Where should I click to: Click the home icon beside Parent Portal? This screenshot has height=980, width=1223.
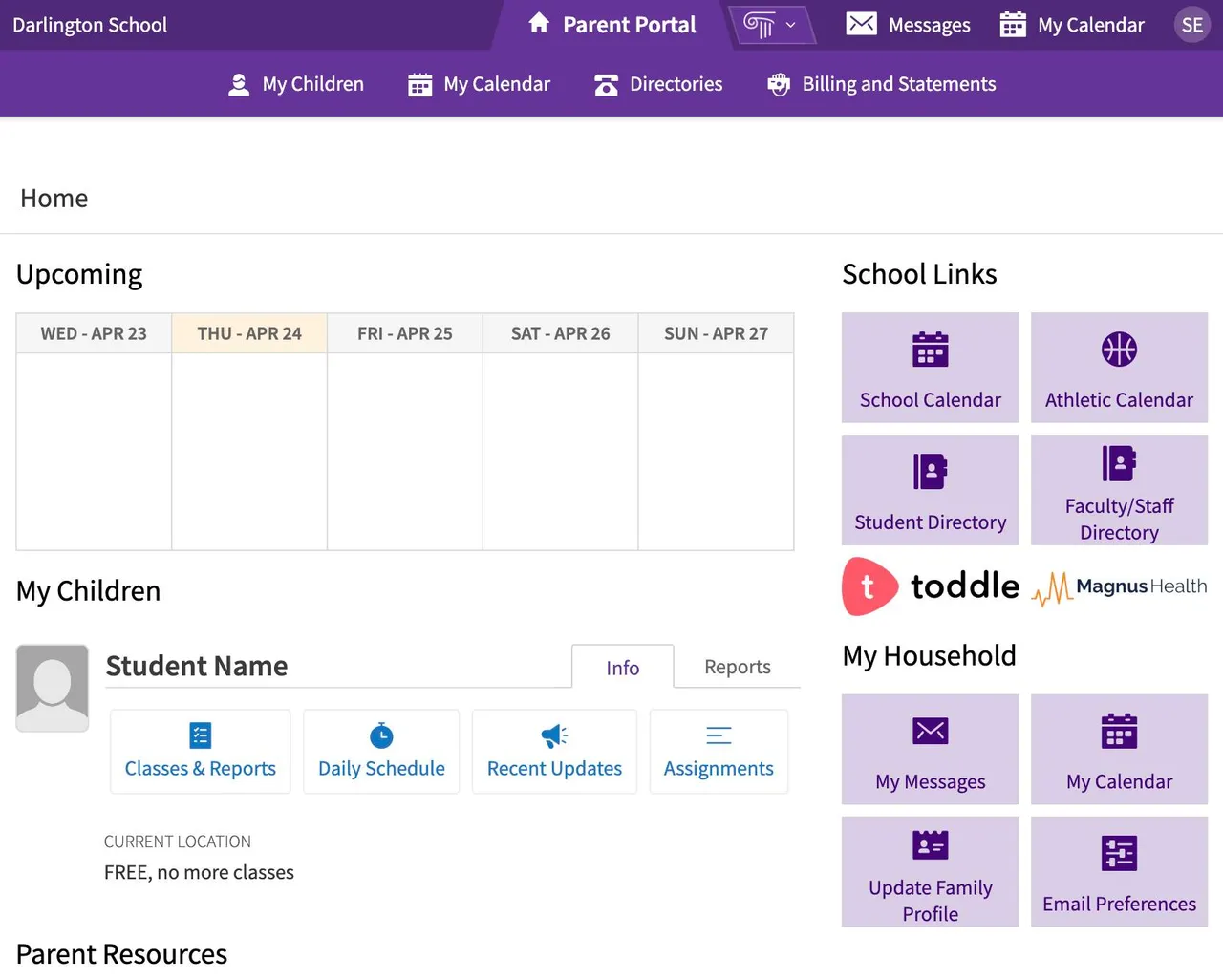[x=539, y=23]
